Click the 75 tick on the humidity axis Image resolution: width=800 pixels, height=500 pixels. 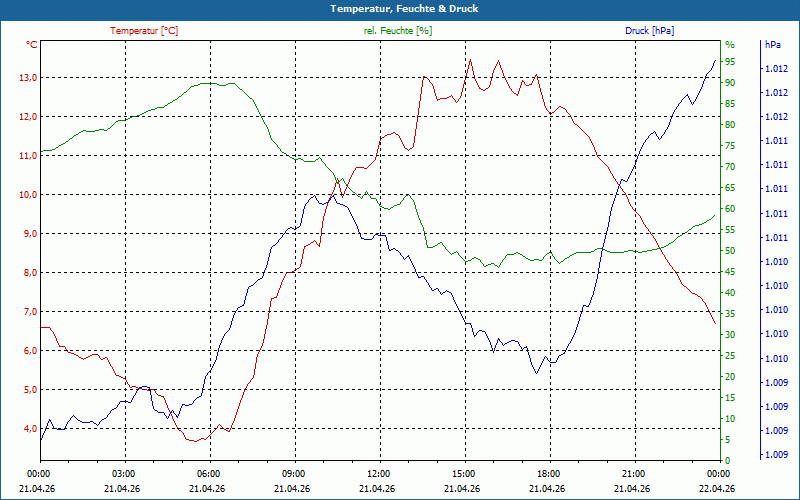click(x=730, y=146)
